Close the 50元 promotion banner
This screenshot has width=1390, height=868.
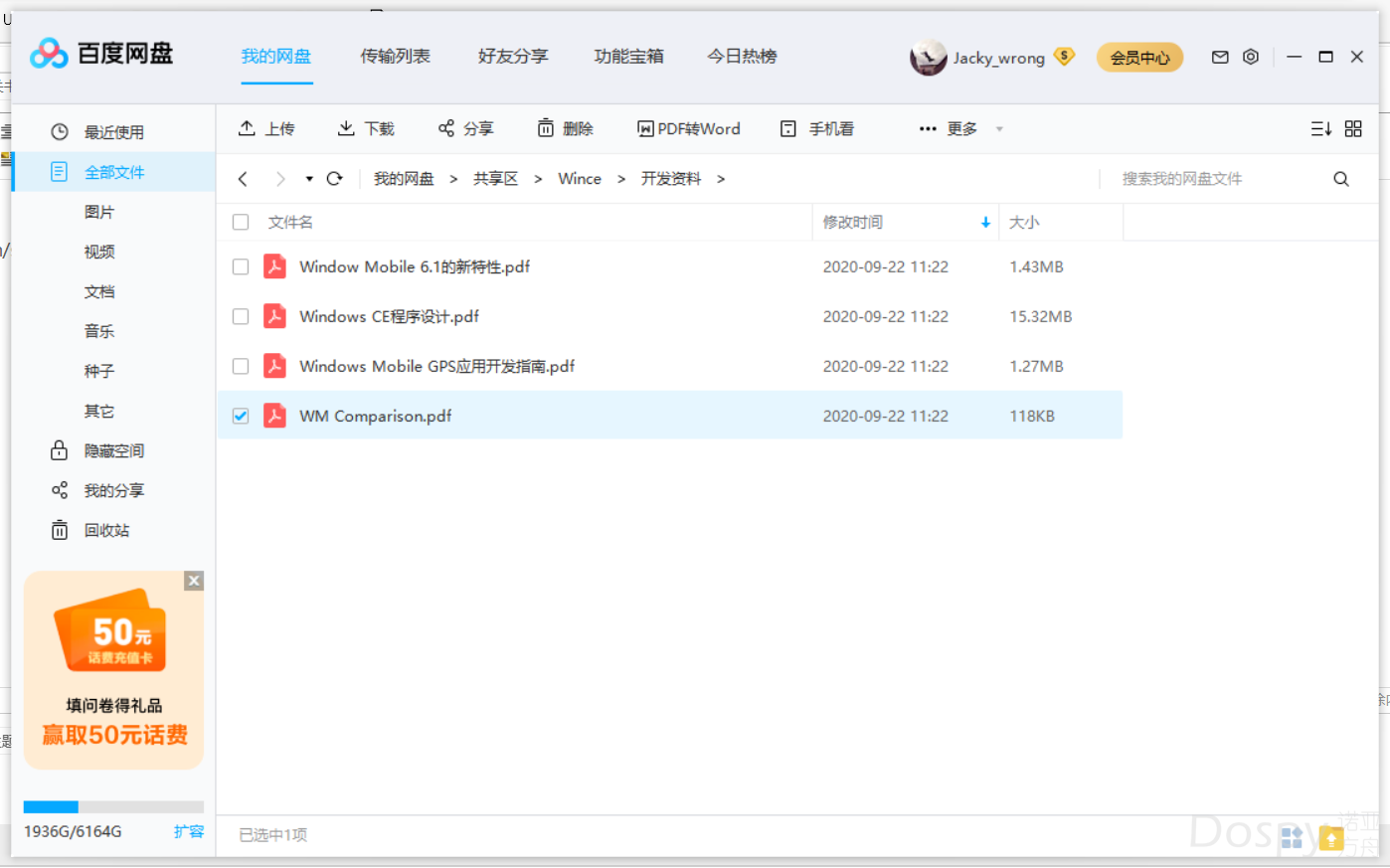click(194, 581)
